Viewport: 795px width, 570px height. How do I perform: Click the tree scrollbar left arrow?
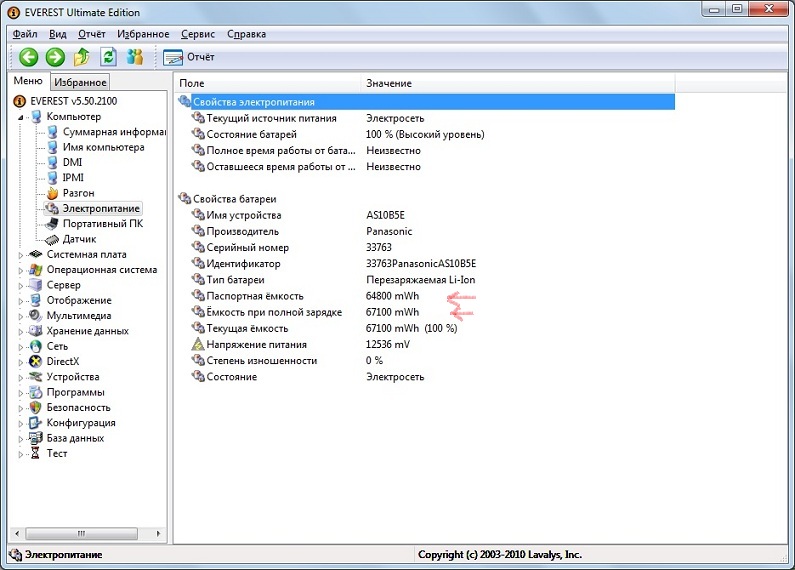pyautogui.click(x=17, y=533)
